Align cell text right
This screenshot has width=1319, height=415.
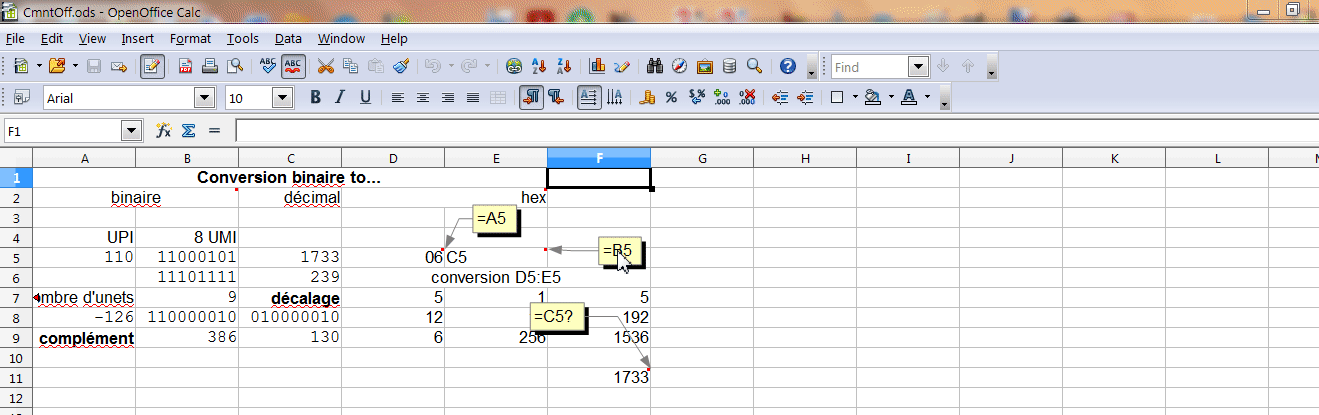pos(448,97)
